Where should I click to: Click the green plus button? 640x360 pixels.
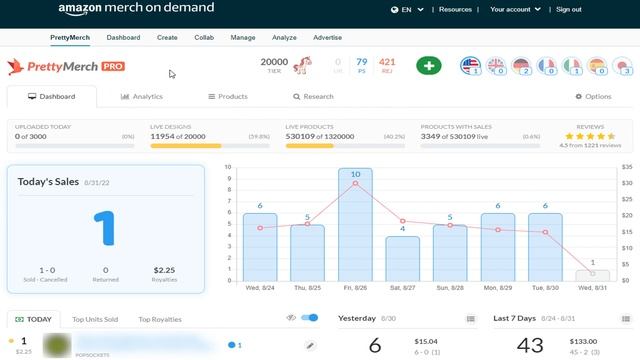click(x=429, y=66)
